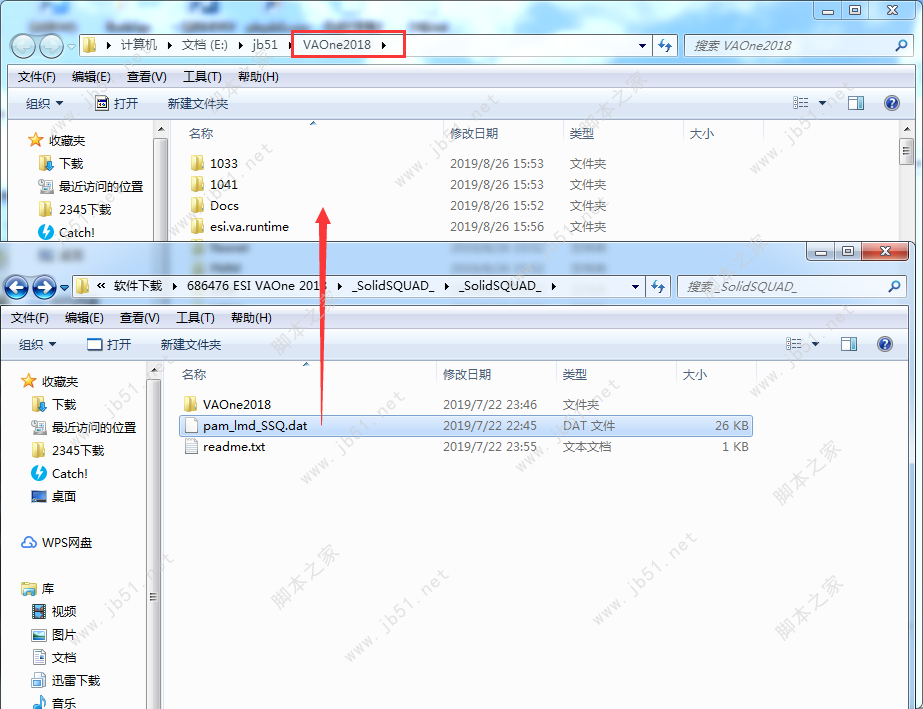Open 帮助(H) menu in _SolidSQUAD_ window
Viewport: 923px width, 709px height.
click(251, 318)
